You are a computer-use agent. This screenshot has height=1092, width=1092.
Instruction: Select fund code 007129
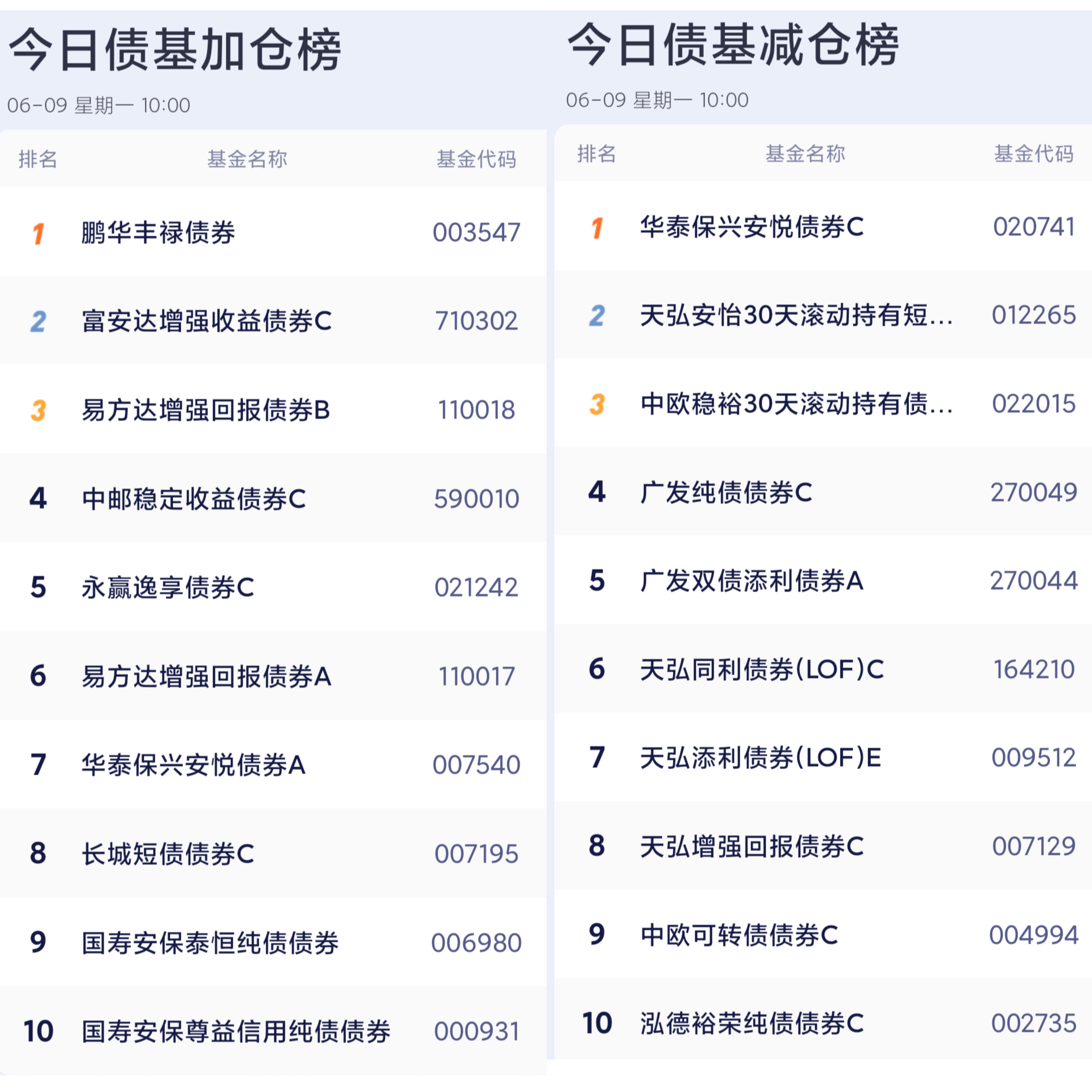[1034, 847]
